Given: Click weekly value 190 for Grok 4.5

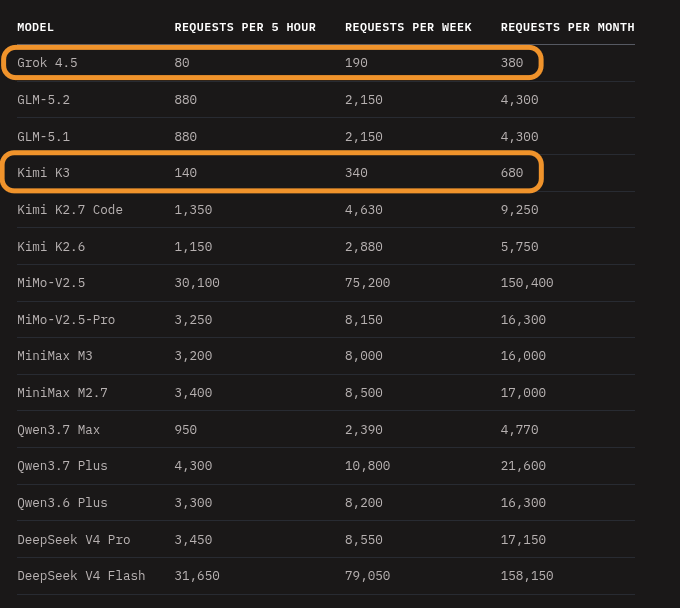Looking at the screenshot, I should pyautogui.click(x=356, y=63).
